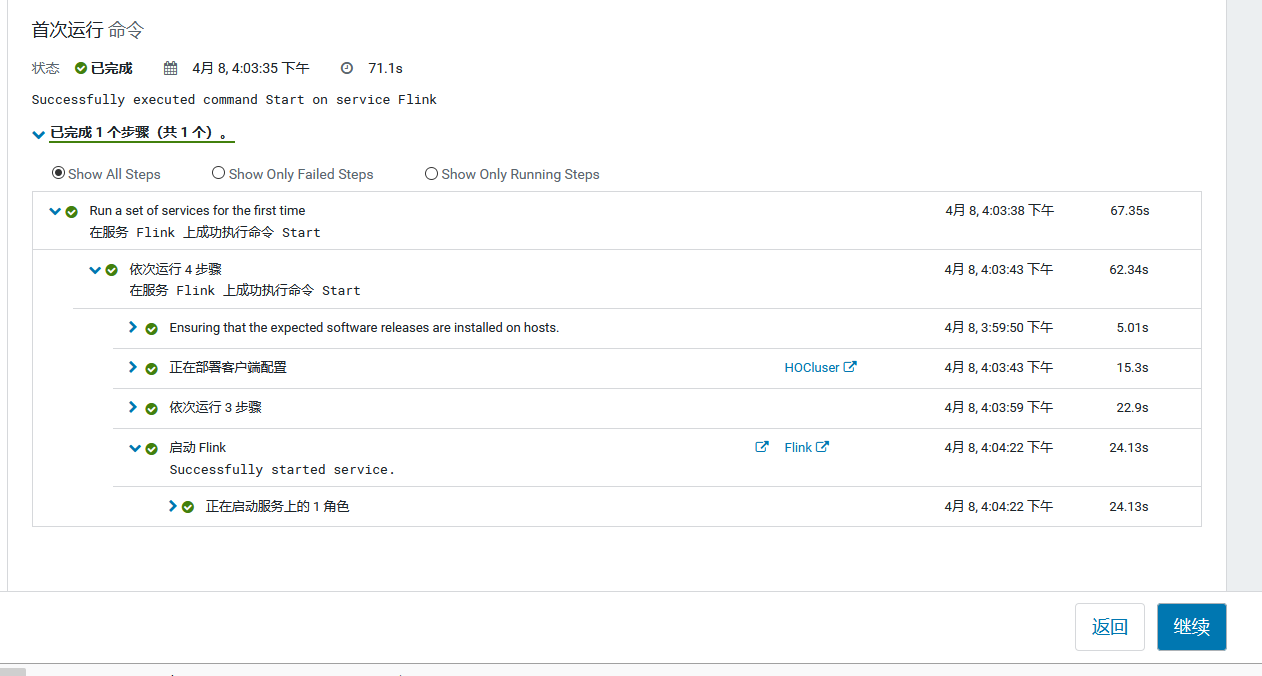Click green check beside '启动 Flink'
The height and width of the screenshot is (676, 1262).
(x=152, y=449)
